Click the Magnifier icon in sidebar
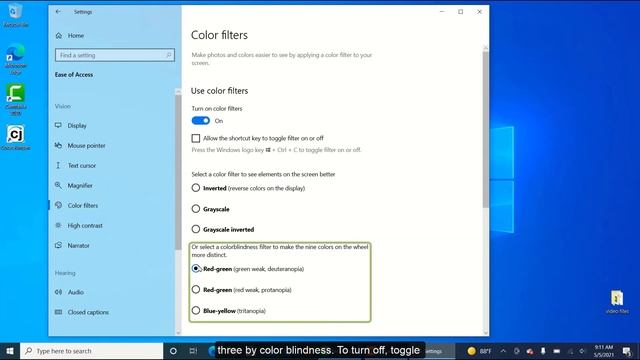The image size is (640, 360). point(58,185)
